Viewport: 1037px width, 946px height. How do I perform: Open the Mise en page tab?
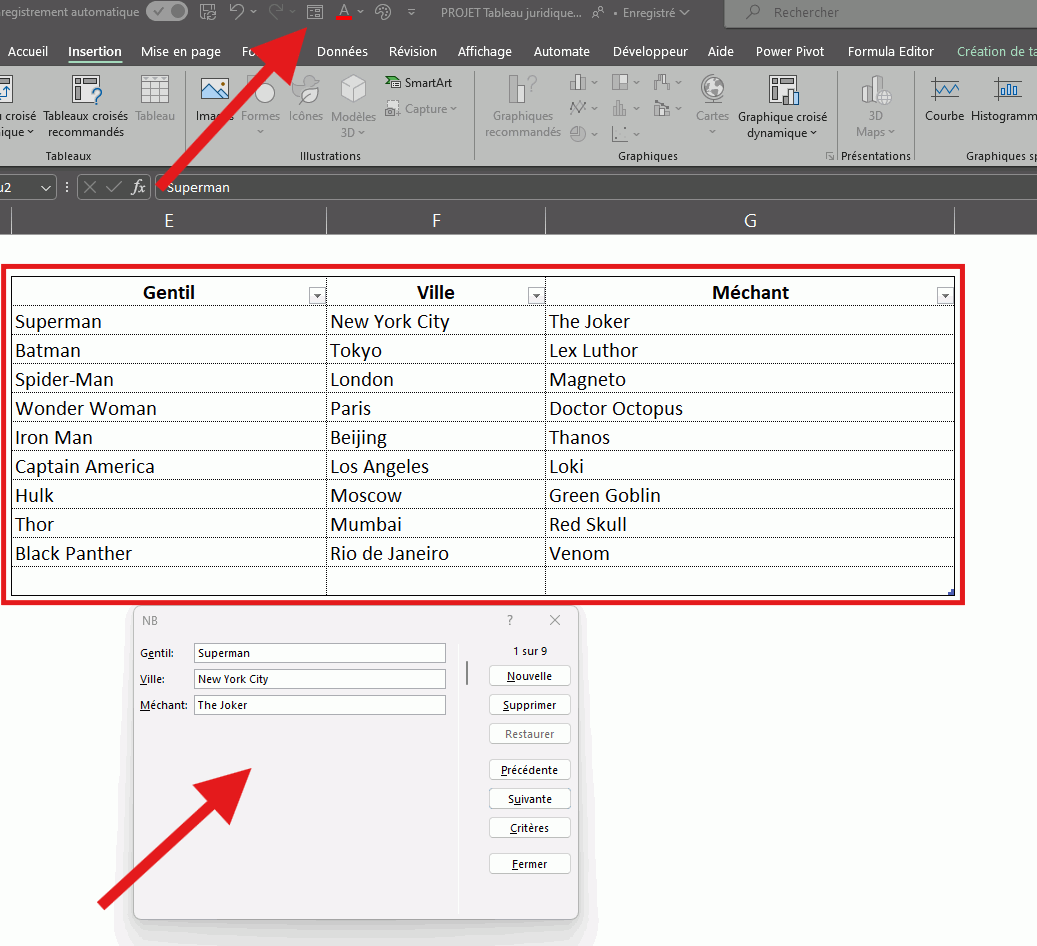coord(181,51)
